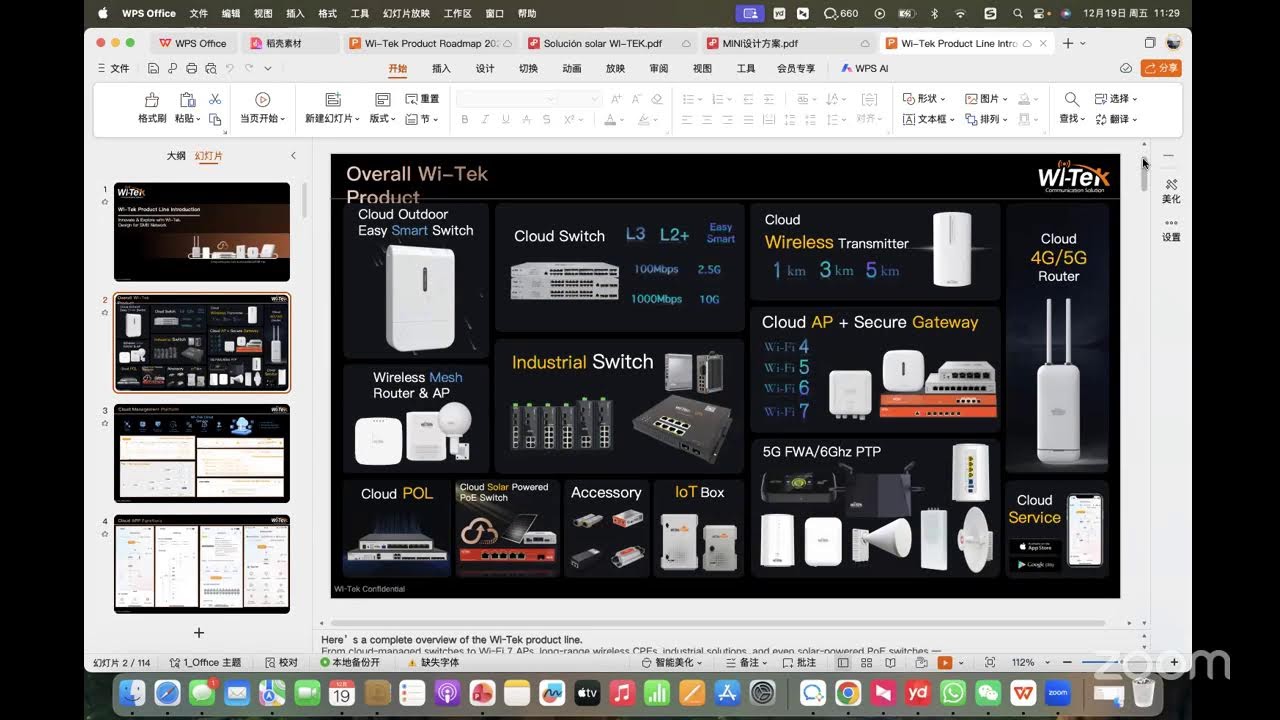Screen dimensions: 1280x720
Task: Click the Print Preview icon
Action: 209,68
